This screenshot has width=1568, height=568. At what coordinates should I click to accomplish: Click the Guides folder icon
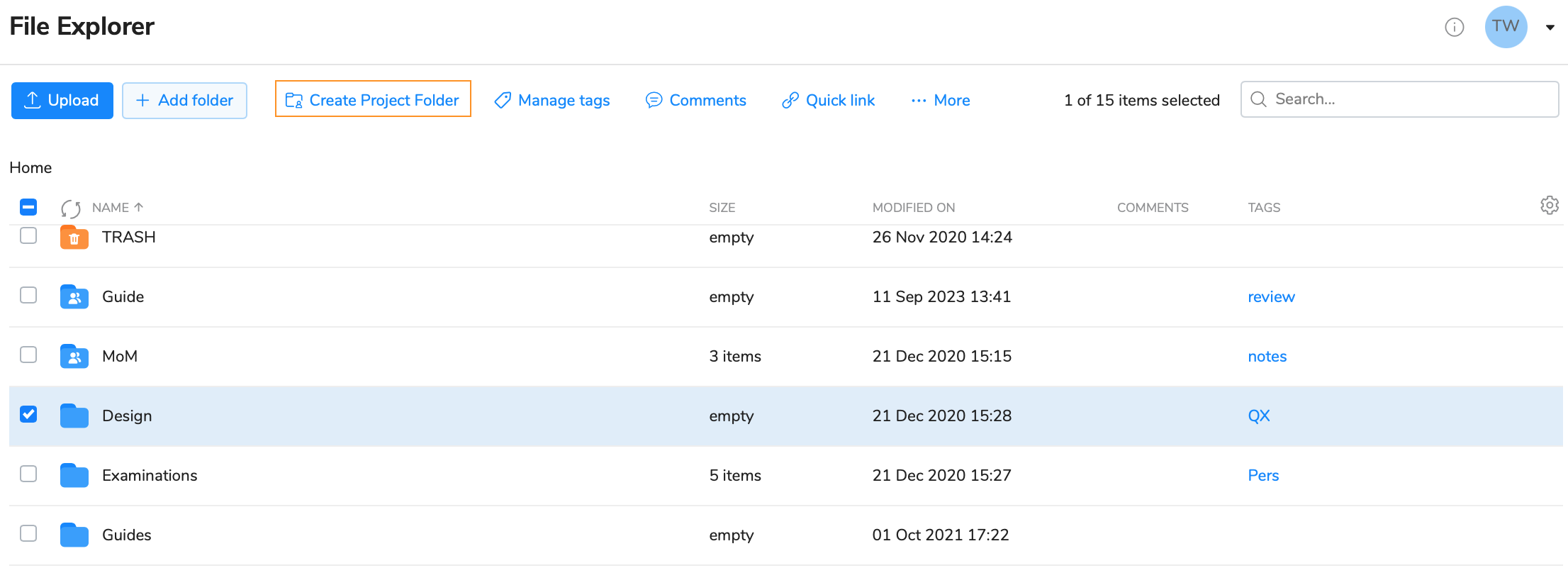(74, 535)
